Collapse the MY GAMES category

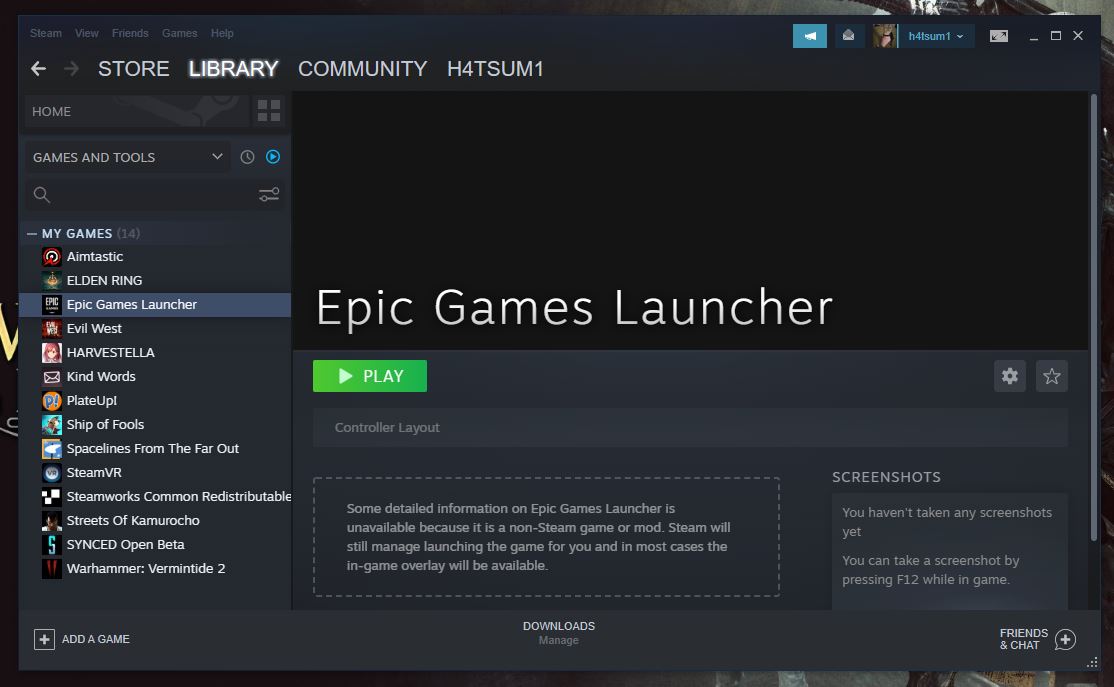point(31,233)
